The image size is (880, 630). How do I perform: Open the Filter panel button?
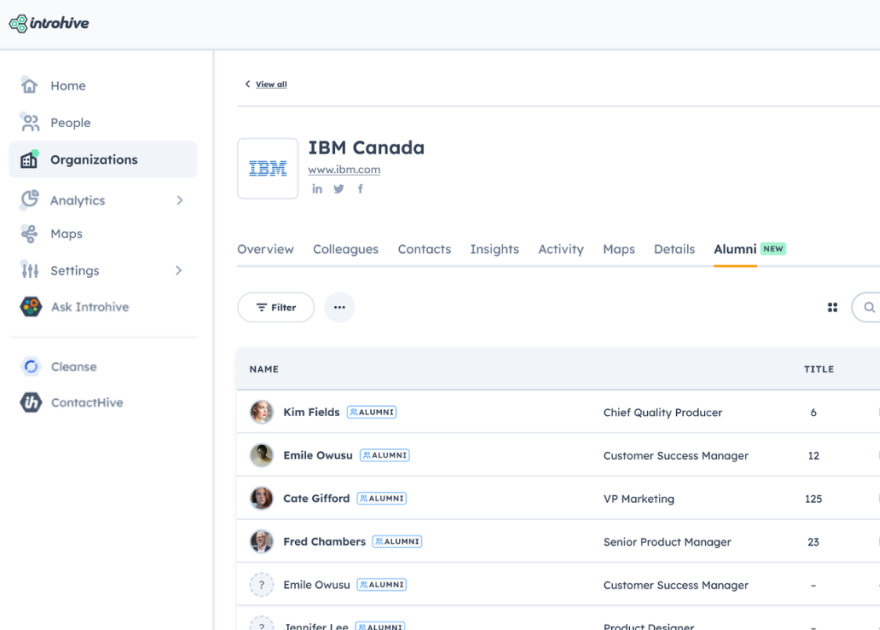[x=275, y=307]
